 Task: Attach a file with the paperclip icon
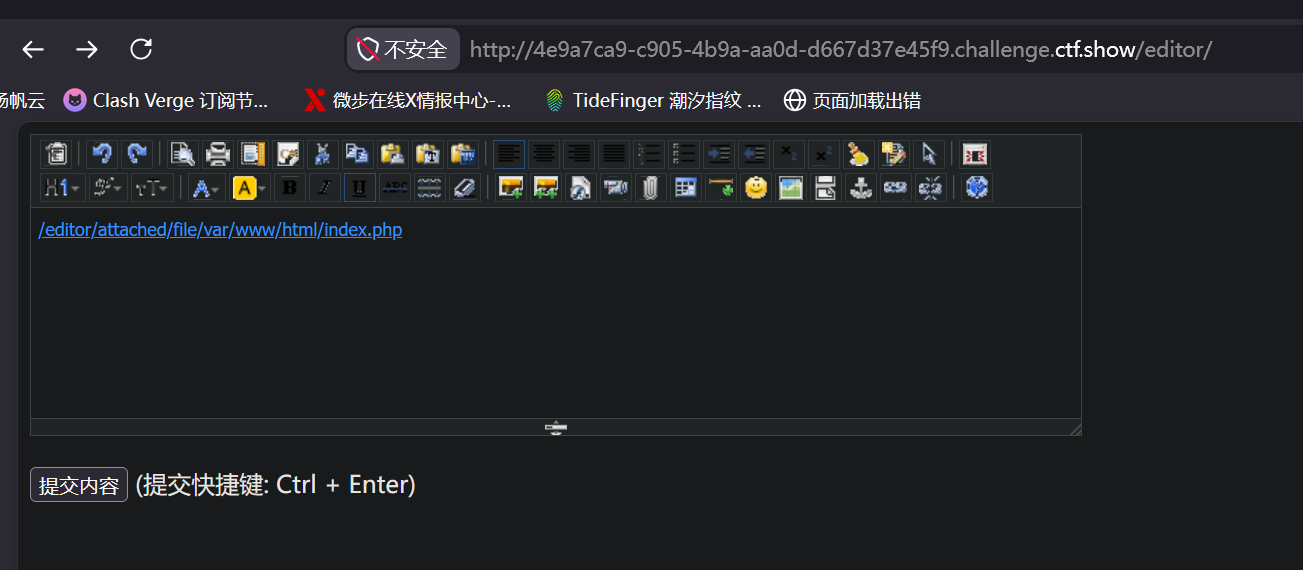(651, 188)
